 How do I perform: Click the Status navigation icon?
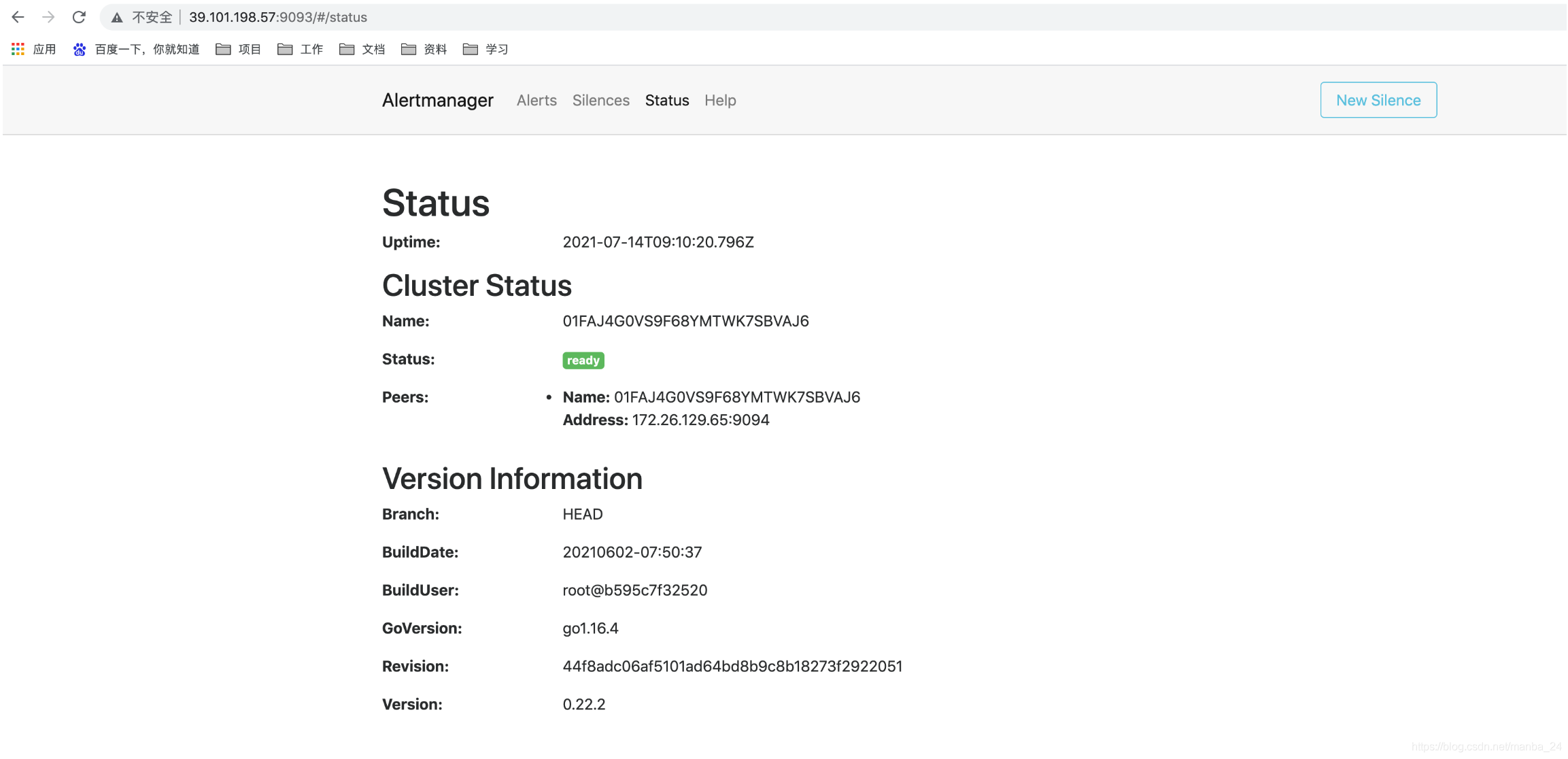pos(667,99)
